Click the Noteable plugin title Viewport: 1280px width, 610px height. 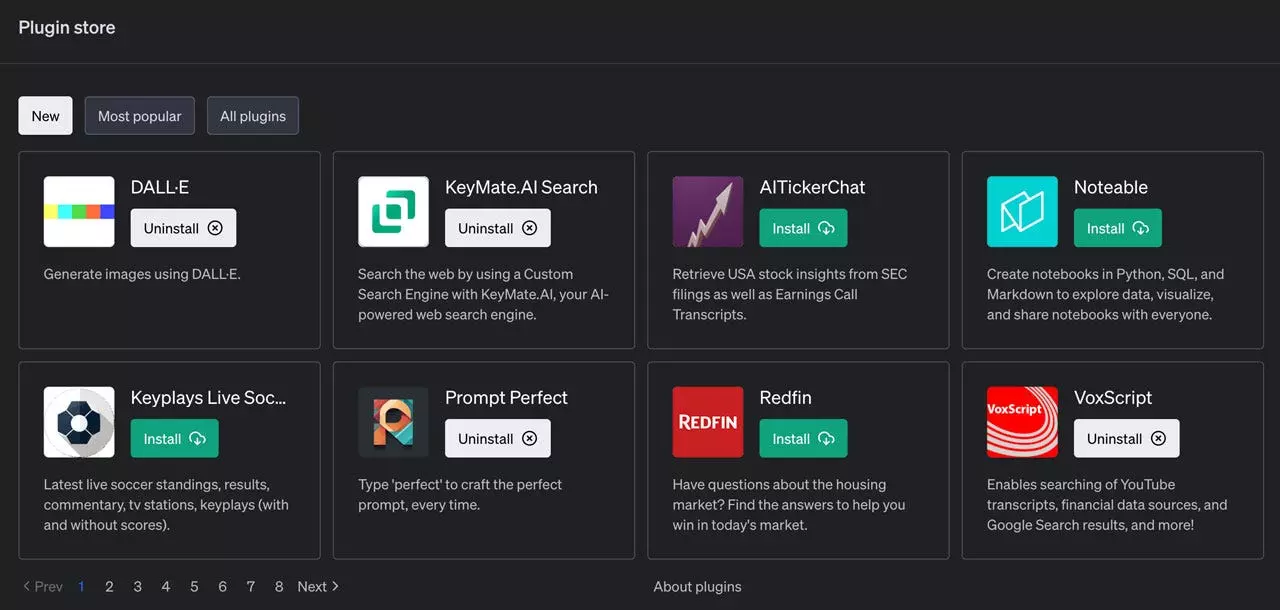click(1111, 187)
